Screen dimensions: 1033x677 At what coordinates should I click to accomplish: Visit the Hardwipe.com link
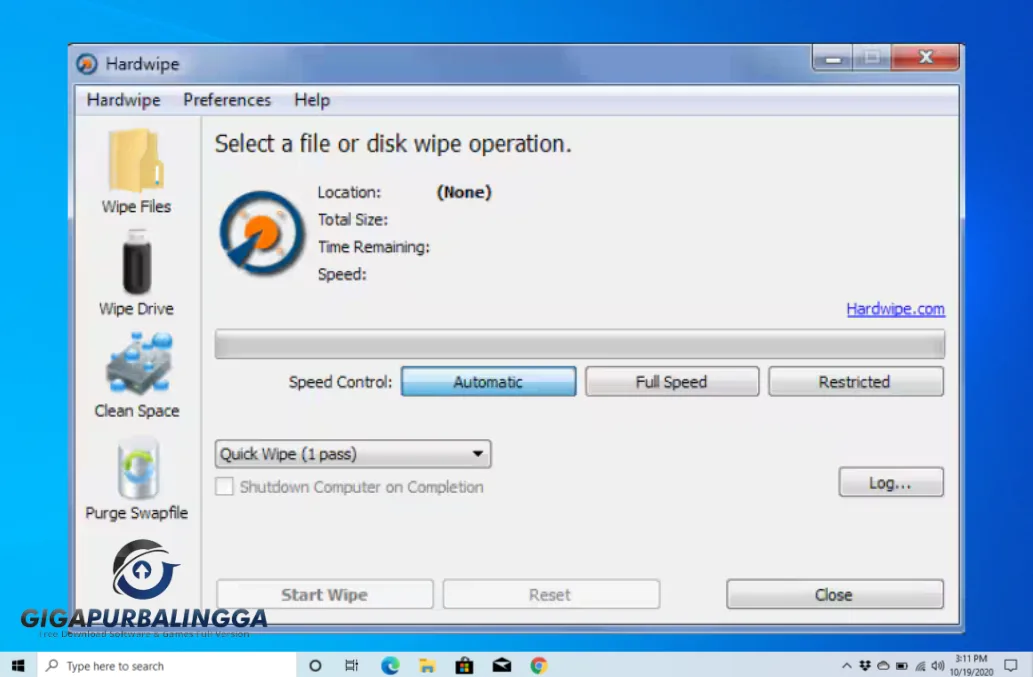(895, 309)
